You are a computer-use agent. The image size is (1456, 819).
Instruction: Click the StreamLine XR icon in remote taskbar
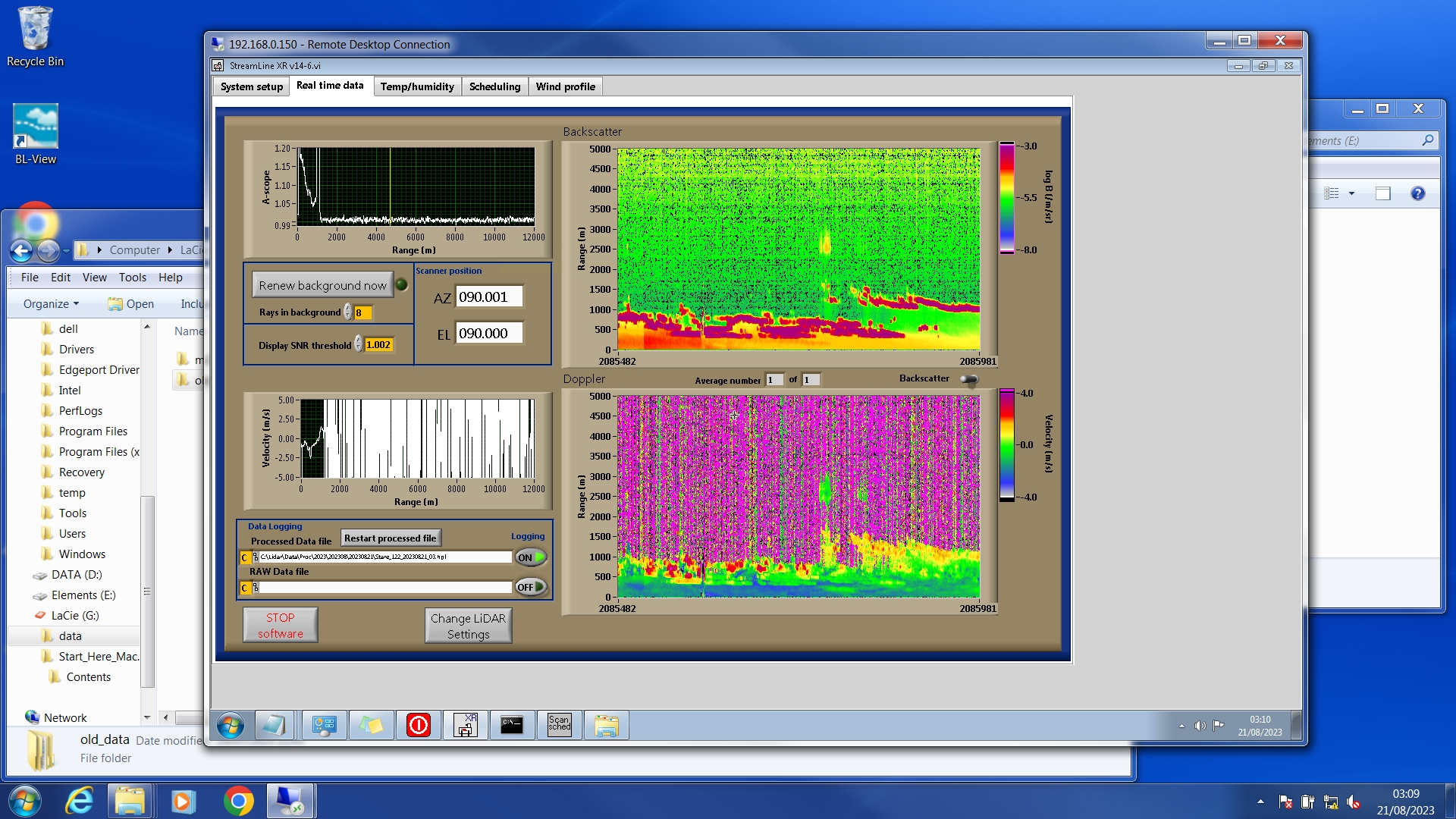(465, 725)
